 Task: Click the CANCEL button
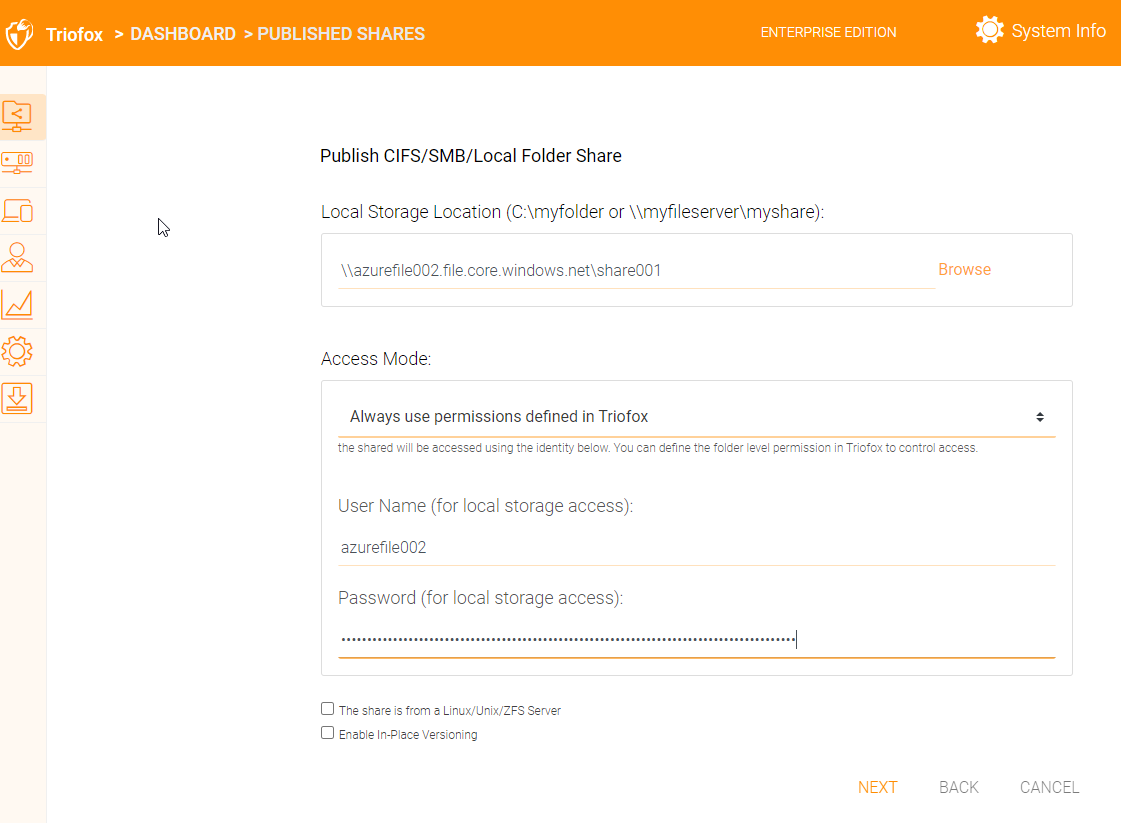coord(1049,787)
